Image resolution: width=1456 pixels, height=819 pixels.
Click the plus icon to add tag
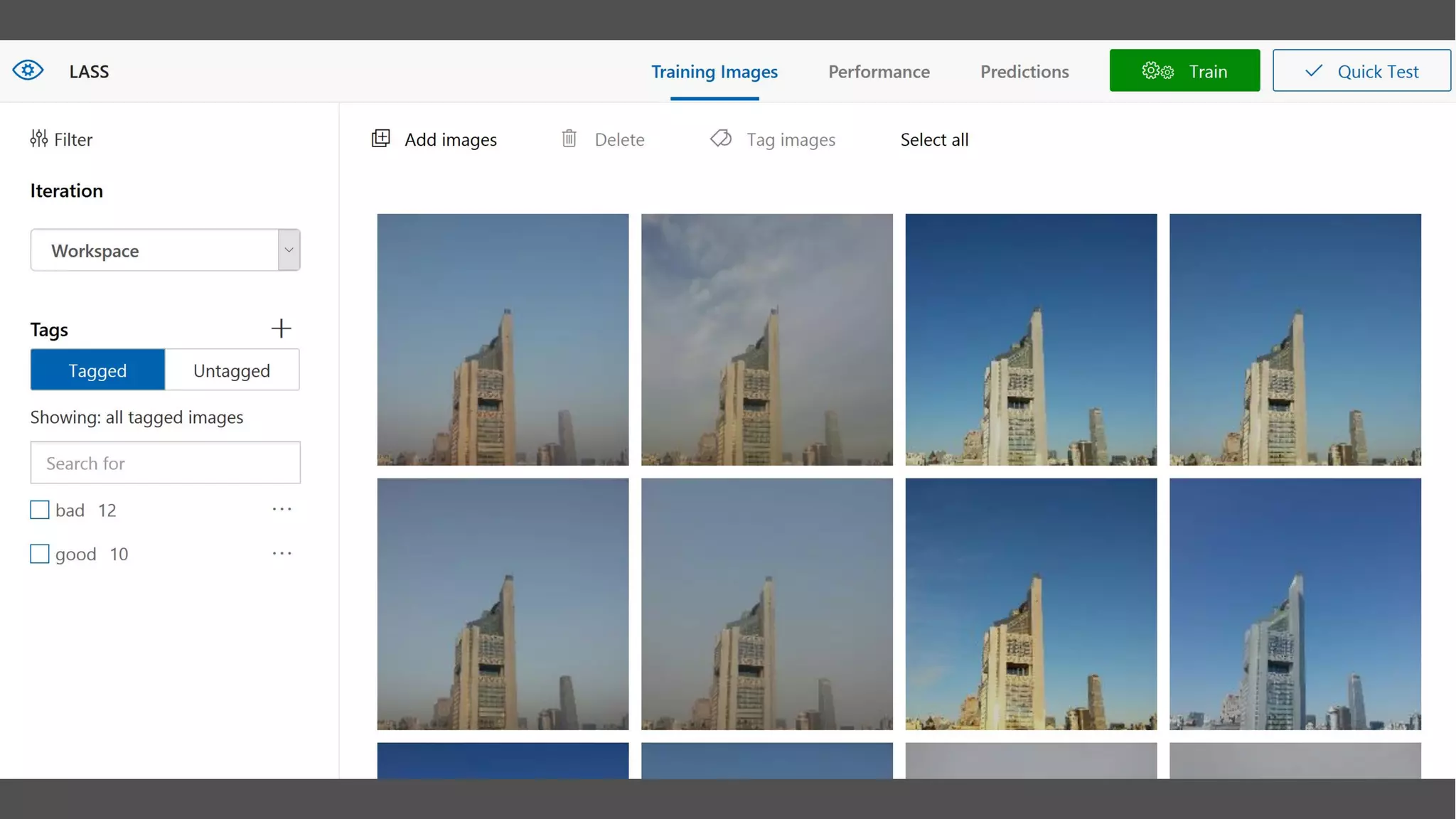point(281,328)
